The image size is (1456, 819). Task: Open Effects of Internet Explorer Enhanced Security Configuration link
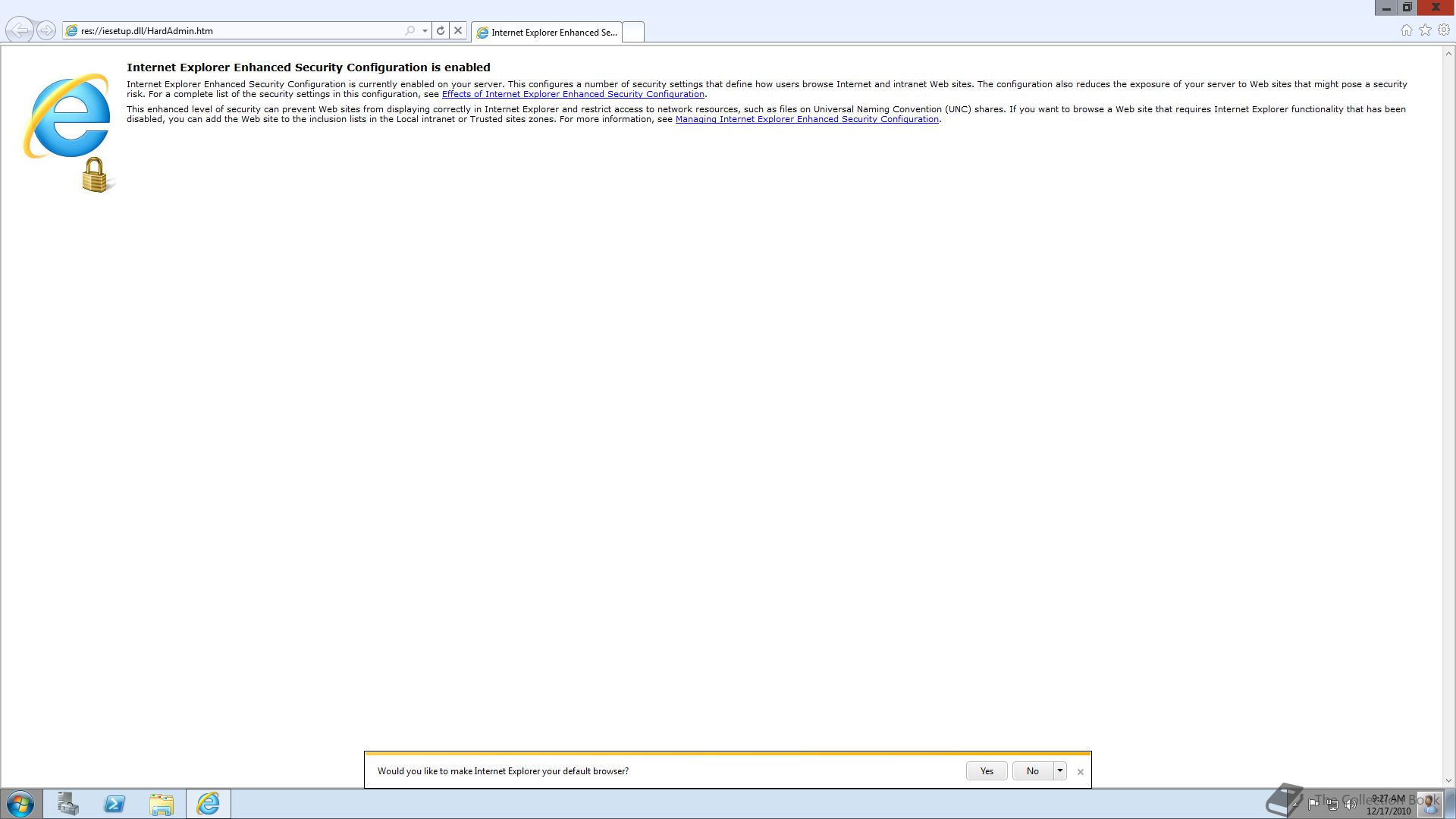(x=573, y=94)
